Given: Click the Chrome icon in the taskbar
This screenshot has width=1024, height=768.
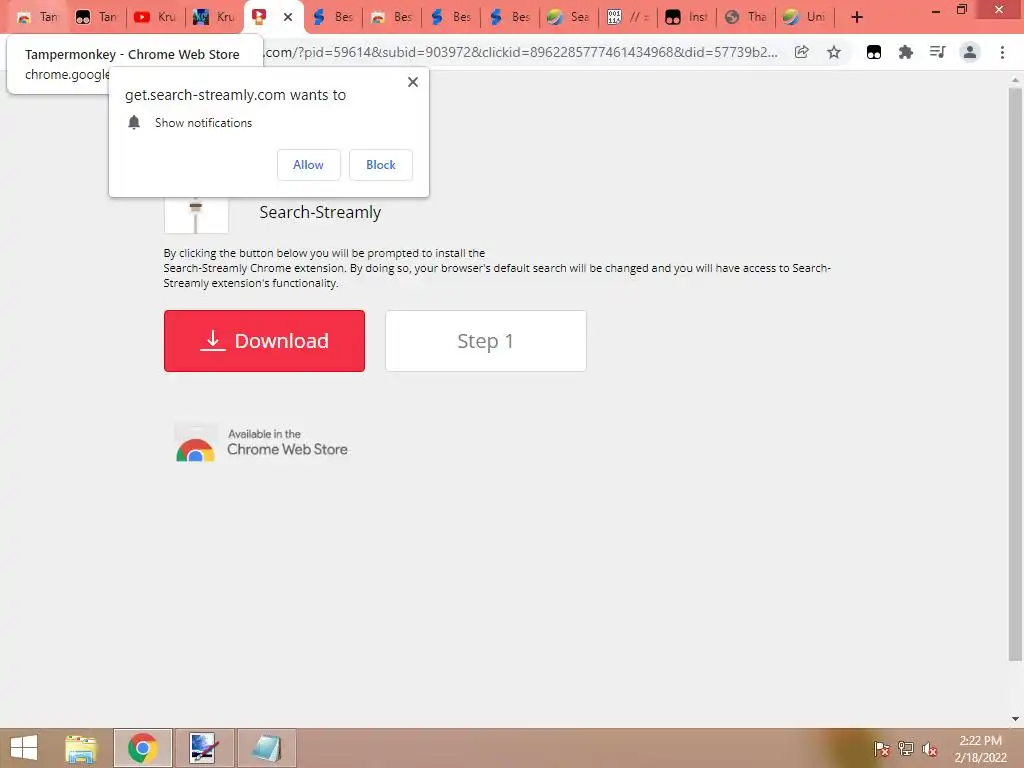Looking at the screenshot, I should pyautogui.click(x=142, y=748).
